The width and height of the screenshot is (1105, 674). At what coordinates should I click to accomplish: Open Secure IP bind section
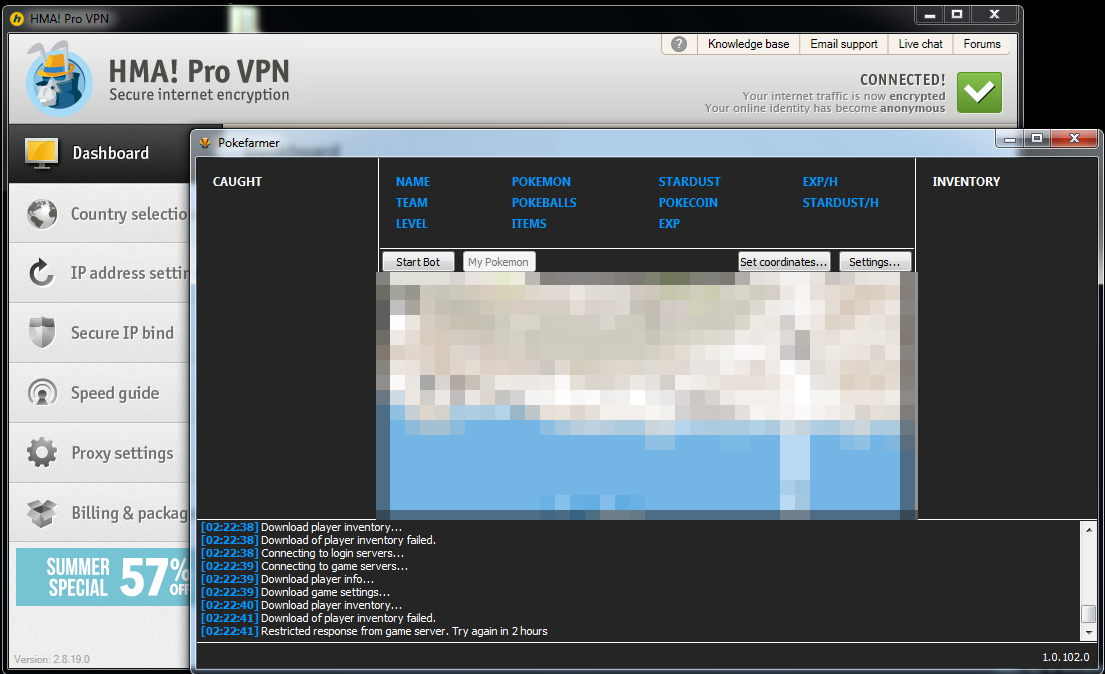click(x=100, y=333)
